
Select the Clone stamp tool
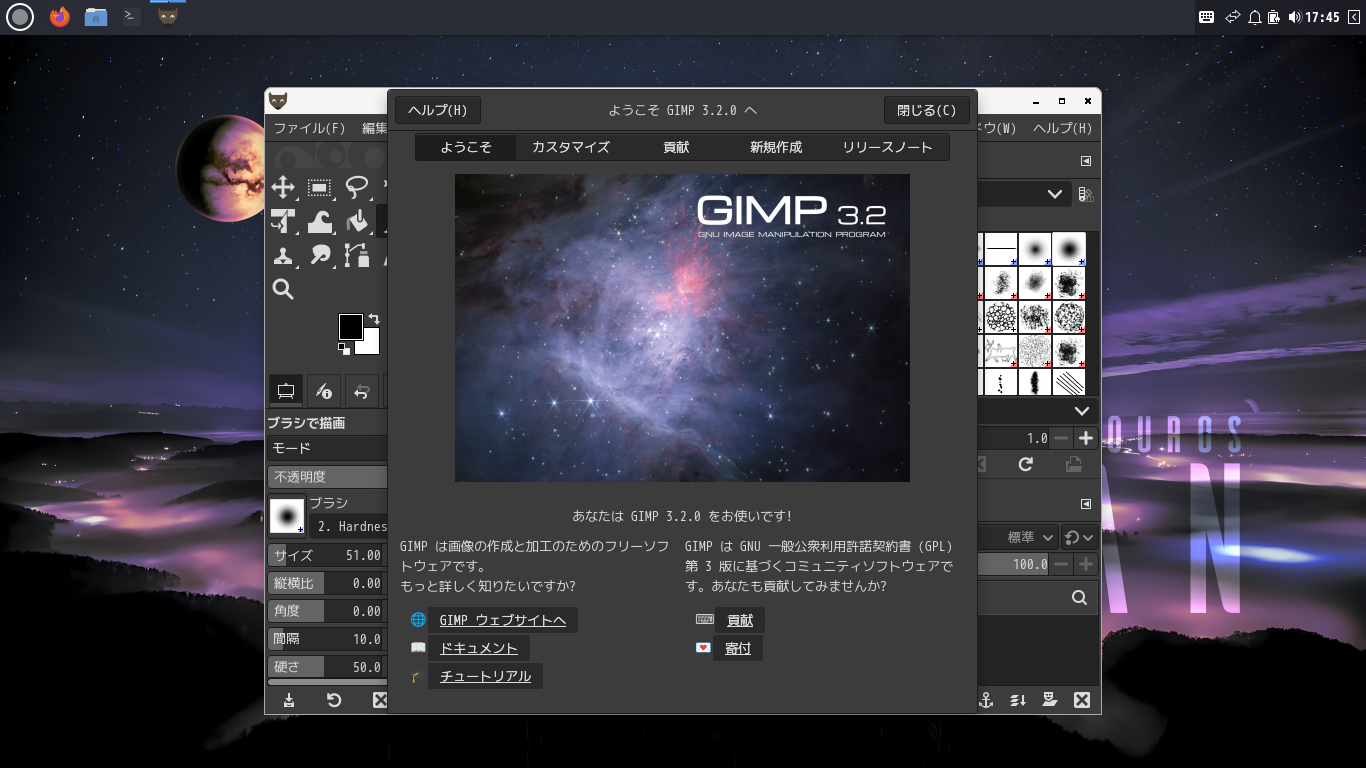pyautogui.click(x=283, y=255)
